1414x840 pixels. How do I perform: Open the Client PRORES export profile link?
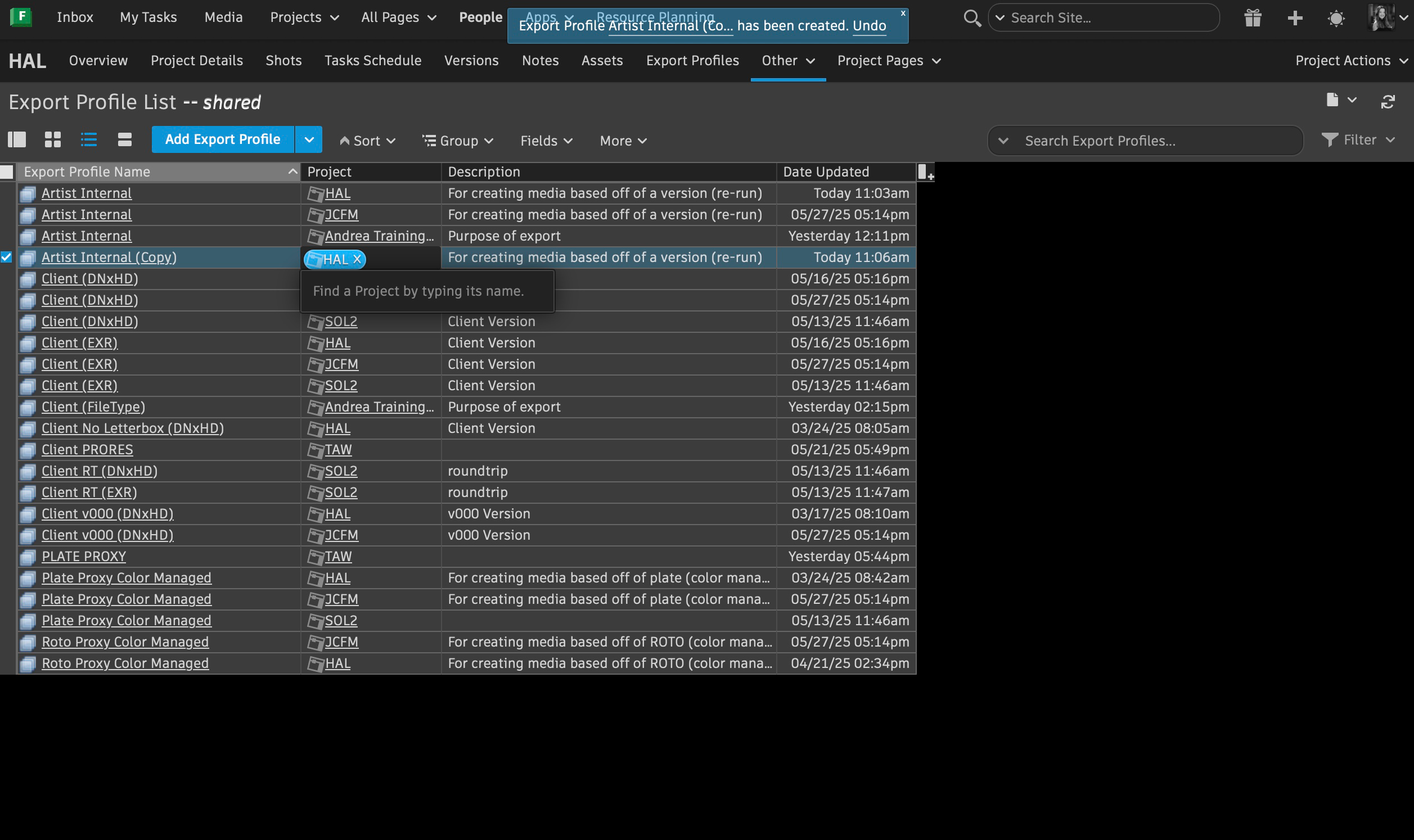tap(87, 449)
